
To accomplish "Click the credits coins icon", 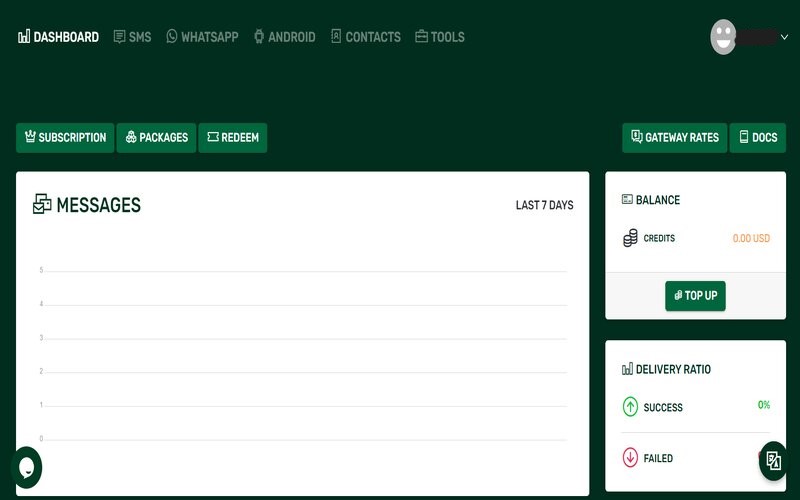I will coord(630,238).
